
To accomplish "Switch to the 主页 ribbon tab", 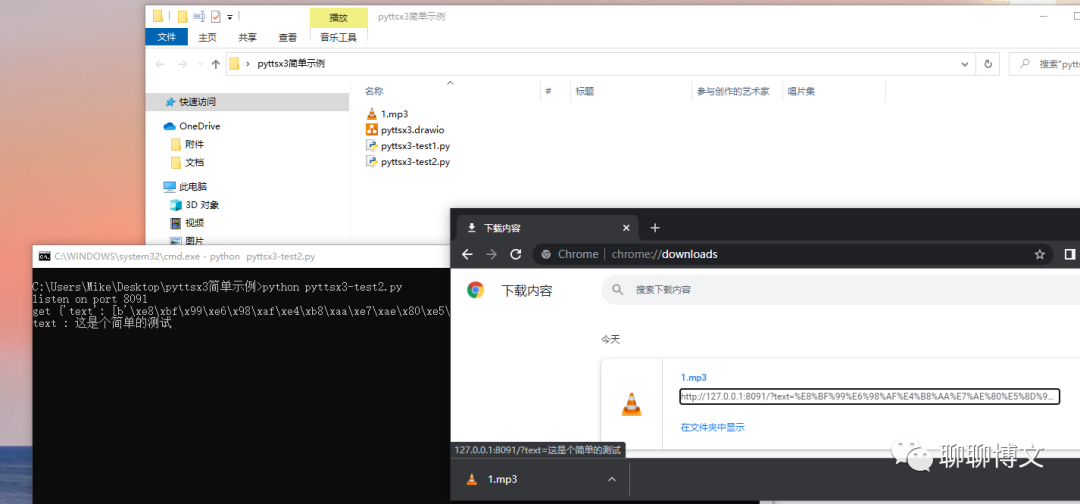I will tap(207, 37).
